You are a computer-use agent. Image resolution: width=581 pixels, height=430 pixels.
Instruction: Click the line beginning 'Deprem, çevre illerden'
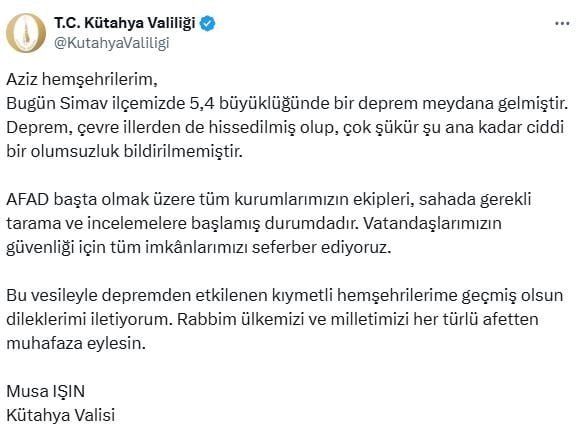285,128
